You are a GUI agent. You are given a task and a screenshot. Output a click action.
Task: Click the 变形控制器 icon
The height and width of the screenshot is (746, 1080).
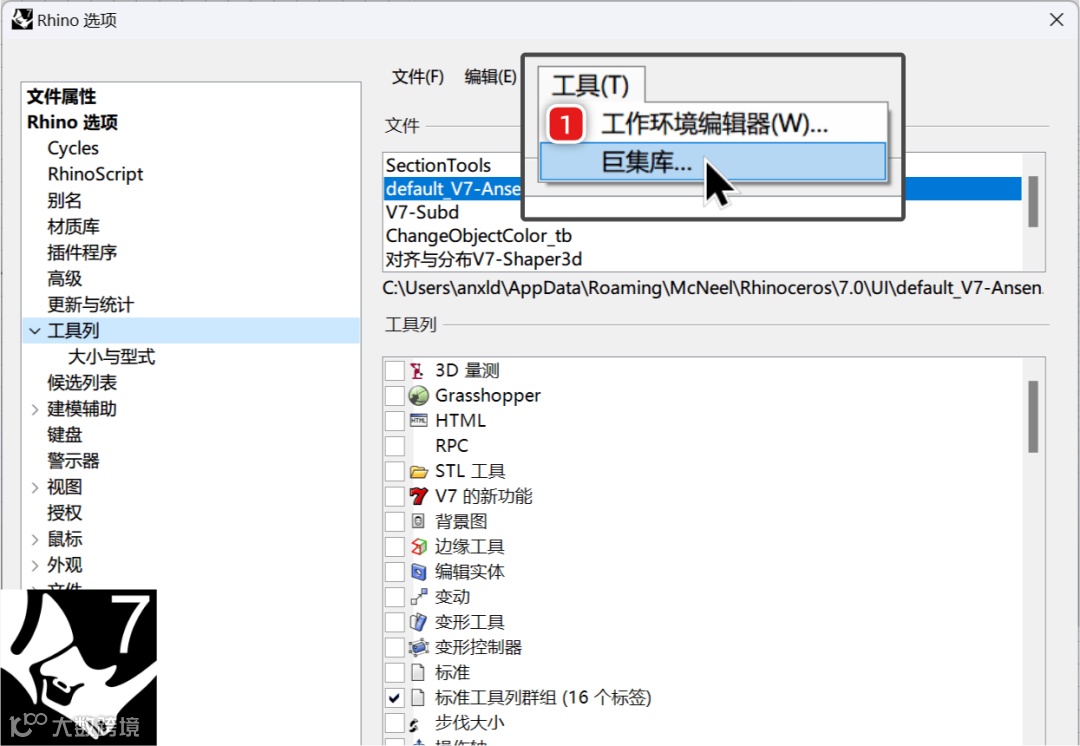click(x=418, y=647)
